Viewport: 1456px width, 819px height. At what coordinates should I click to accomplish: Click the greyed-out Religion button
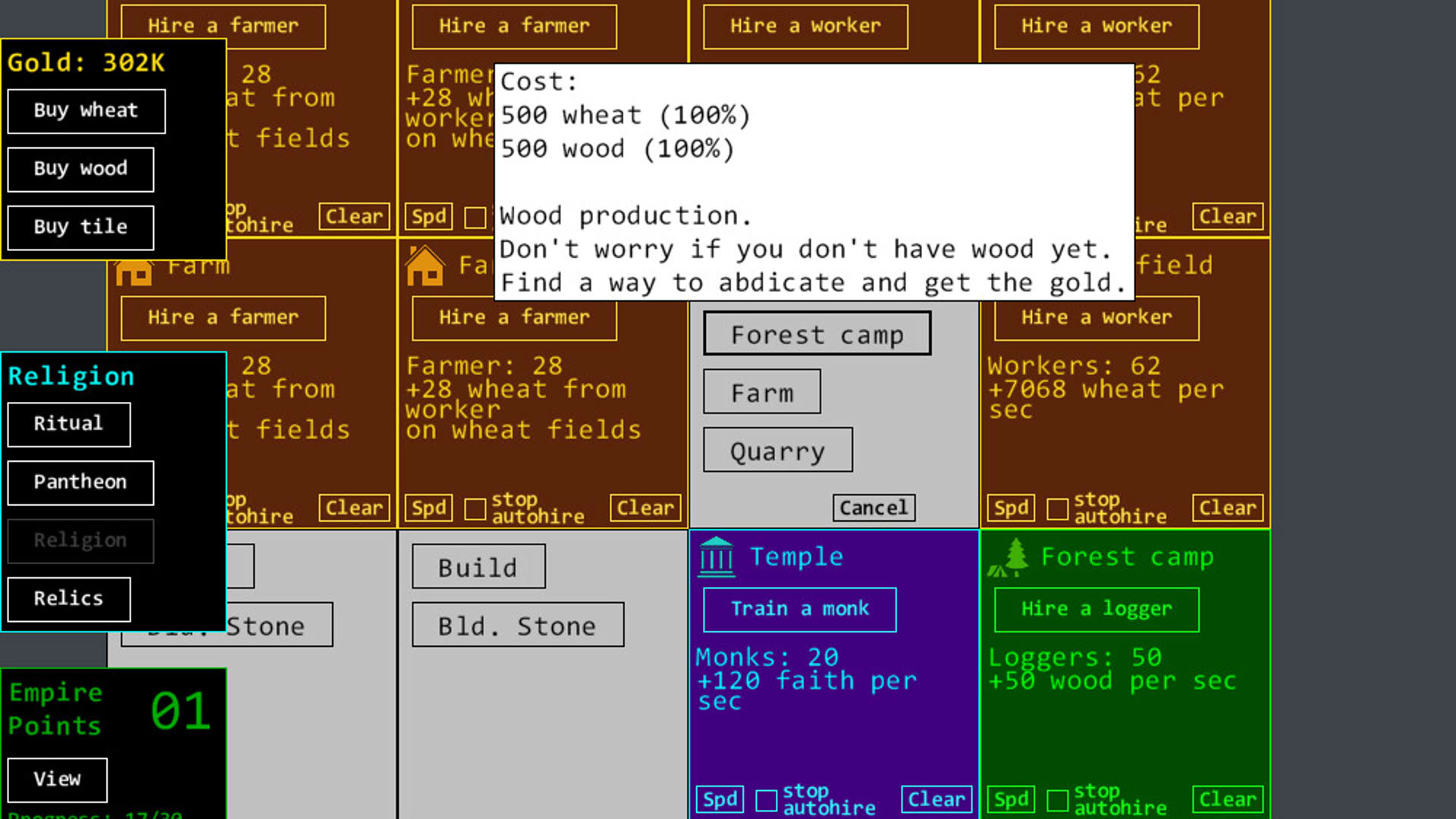80,541
